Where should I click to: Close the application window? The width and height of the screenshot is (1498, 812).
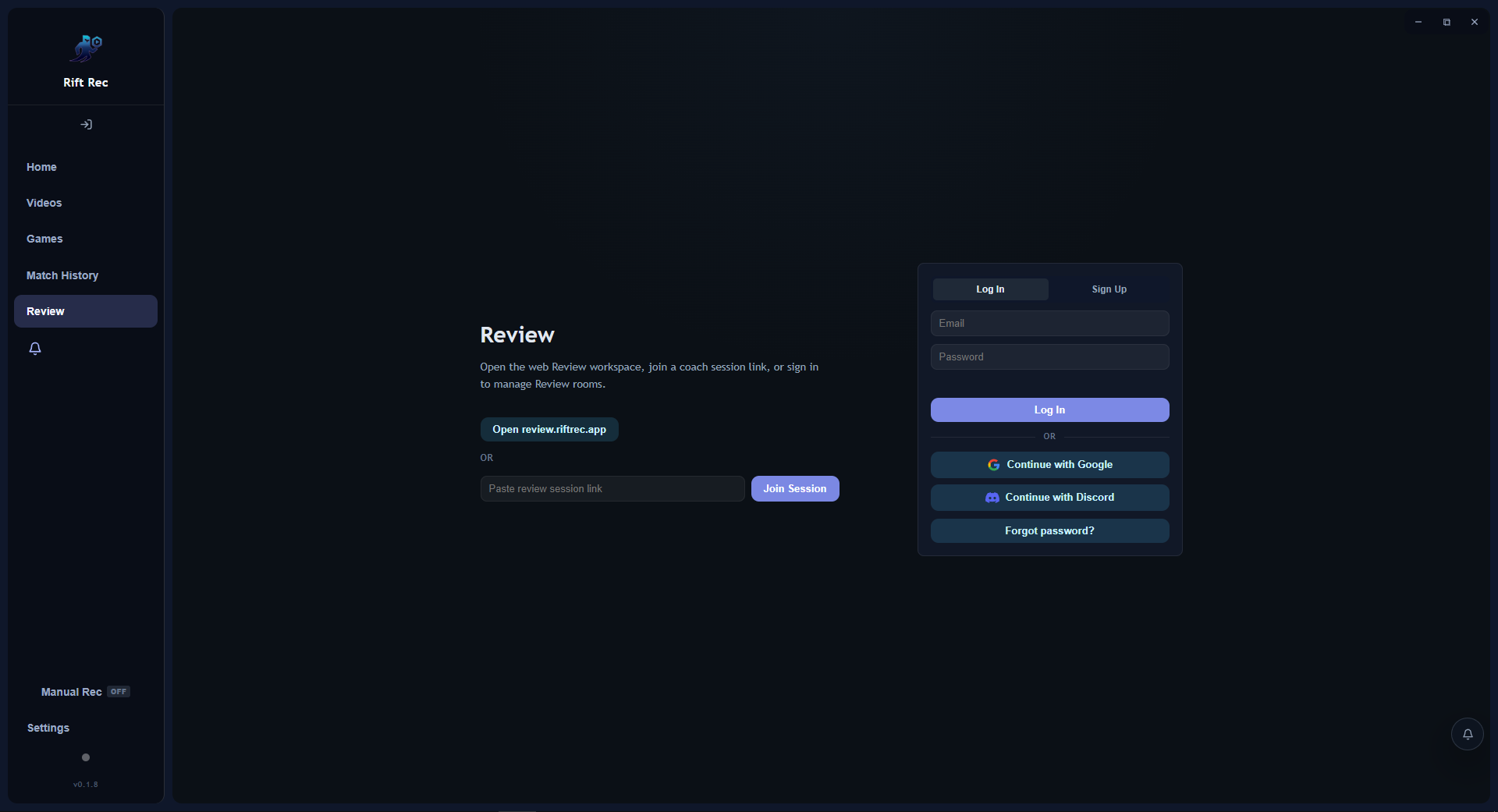click(1475, 23)
